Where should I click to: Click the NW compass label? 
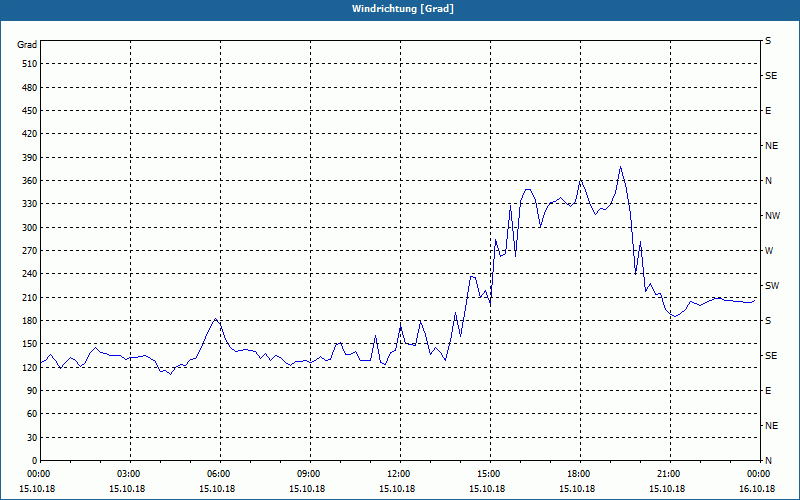(x=772, y=216)
